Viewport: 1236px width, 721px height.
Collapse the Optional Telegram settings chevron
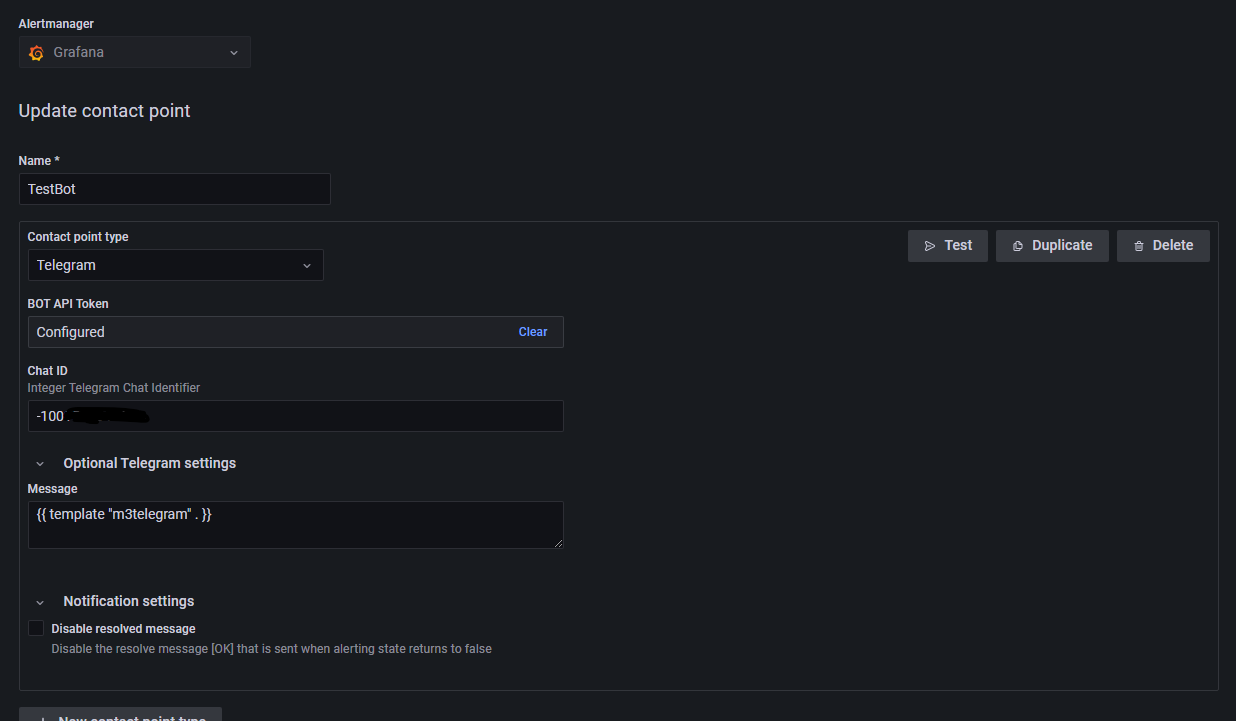[40, 464]
